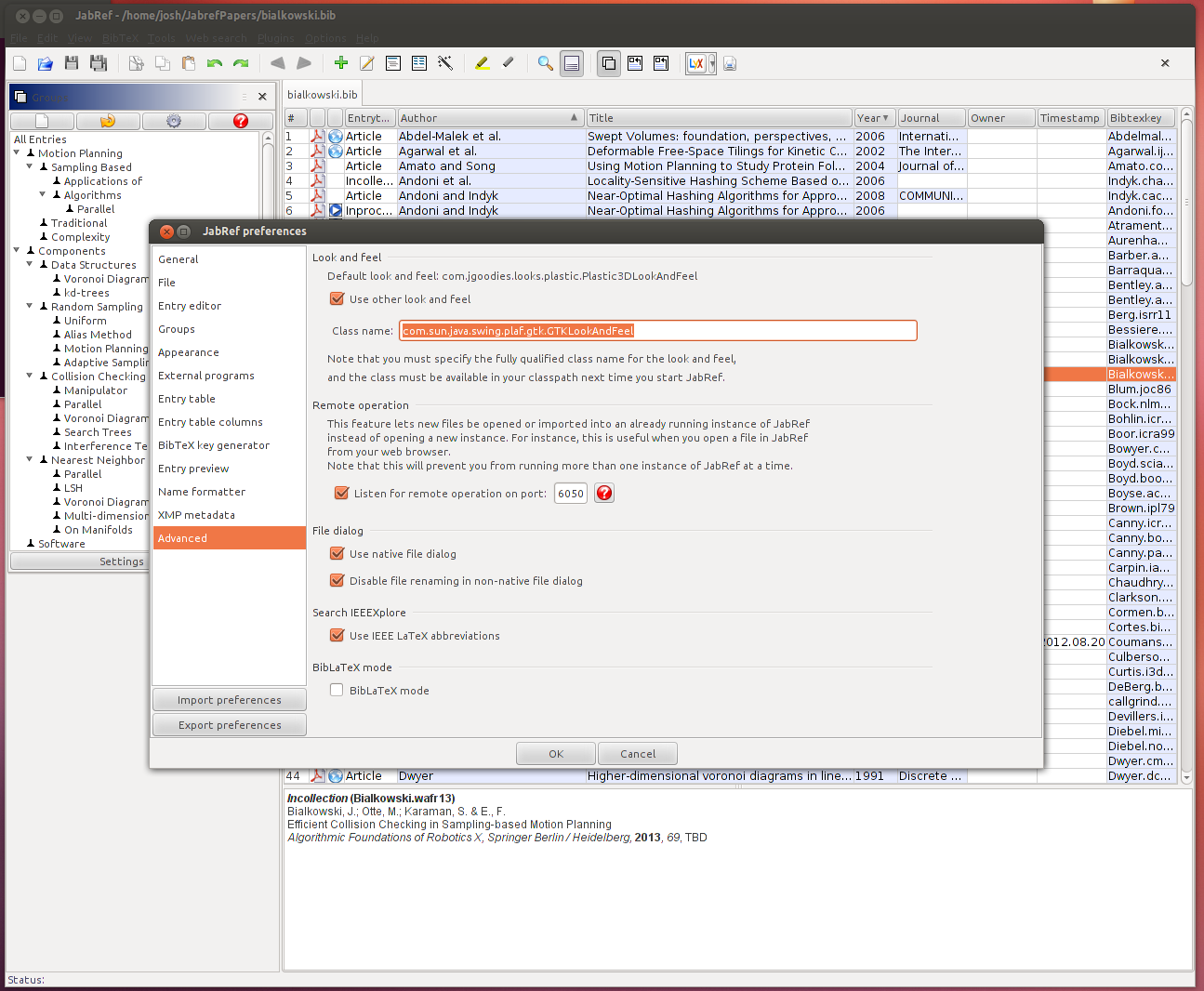
Task: Toggle the groups interface toolbar icon
Action: [609, 63]
